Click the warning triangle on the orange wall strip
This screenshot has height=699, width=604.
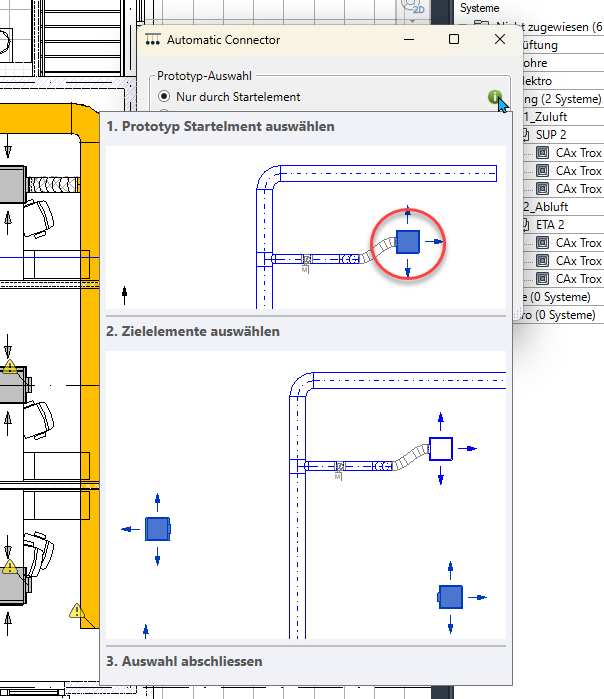(76, 610)
